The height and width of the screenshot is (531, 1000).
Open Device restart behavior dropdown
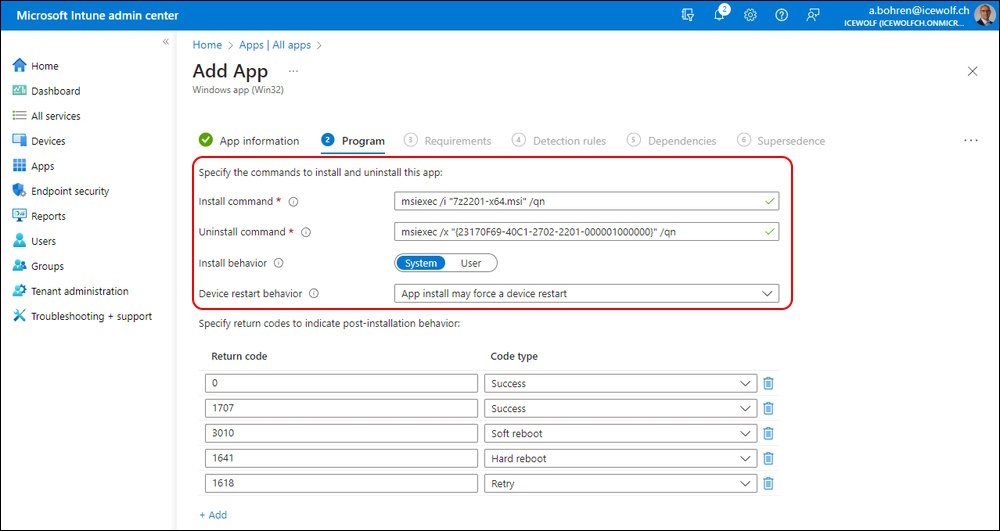[x=586, y=294]
